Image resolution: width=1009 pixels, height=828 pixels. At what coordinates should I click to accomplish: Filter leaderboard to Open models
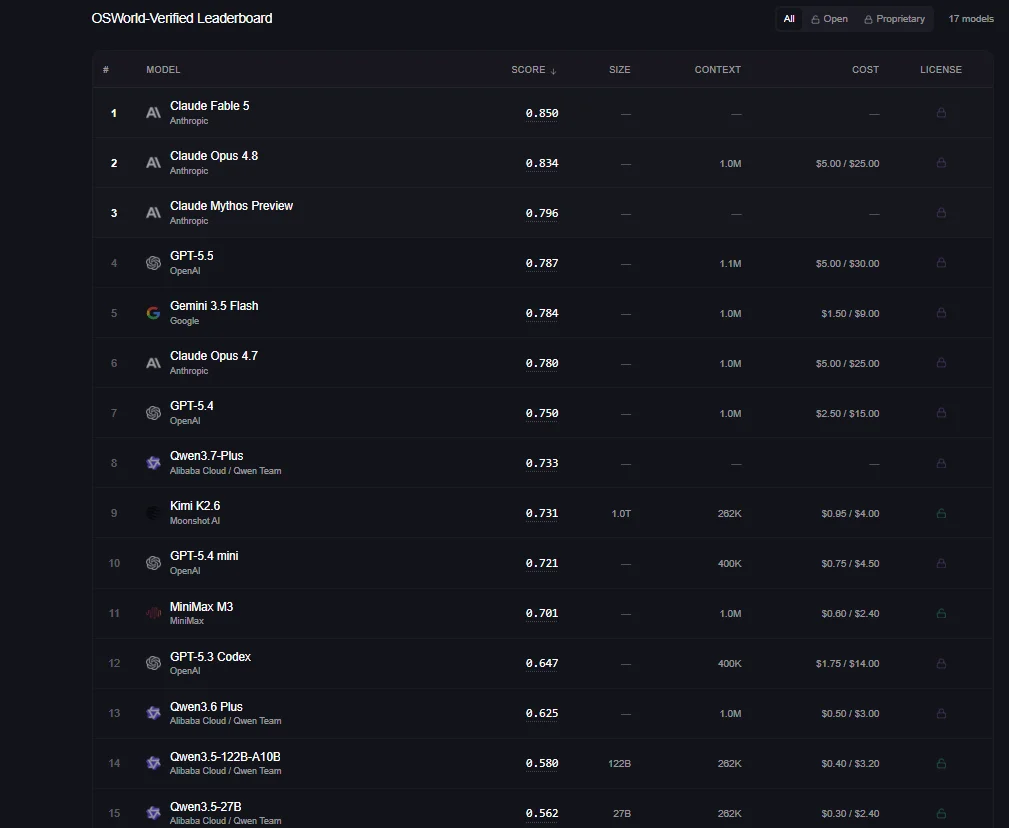coord(829,19)
